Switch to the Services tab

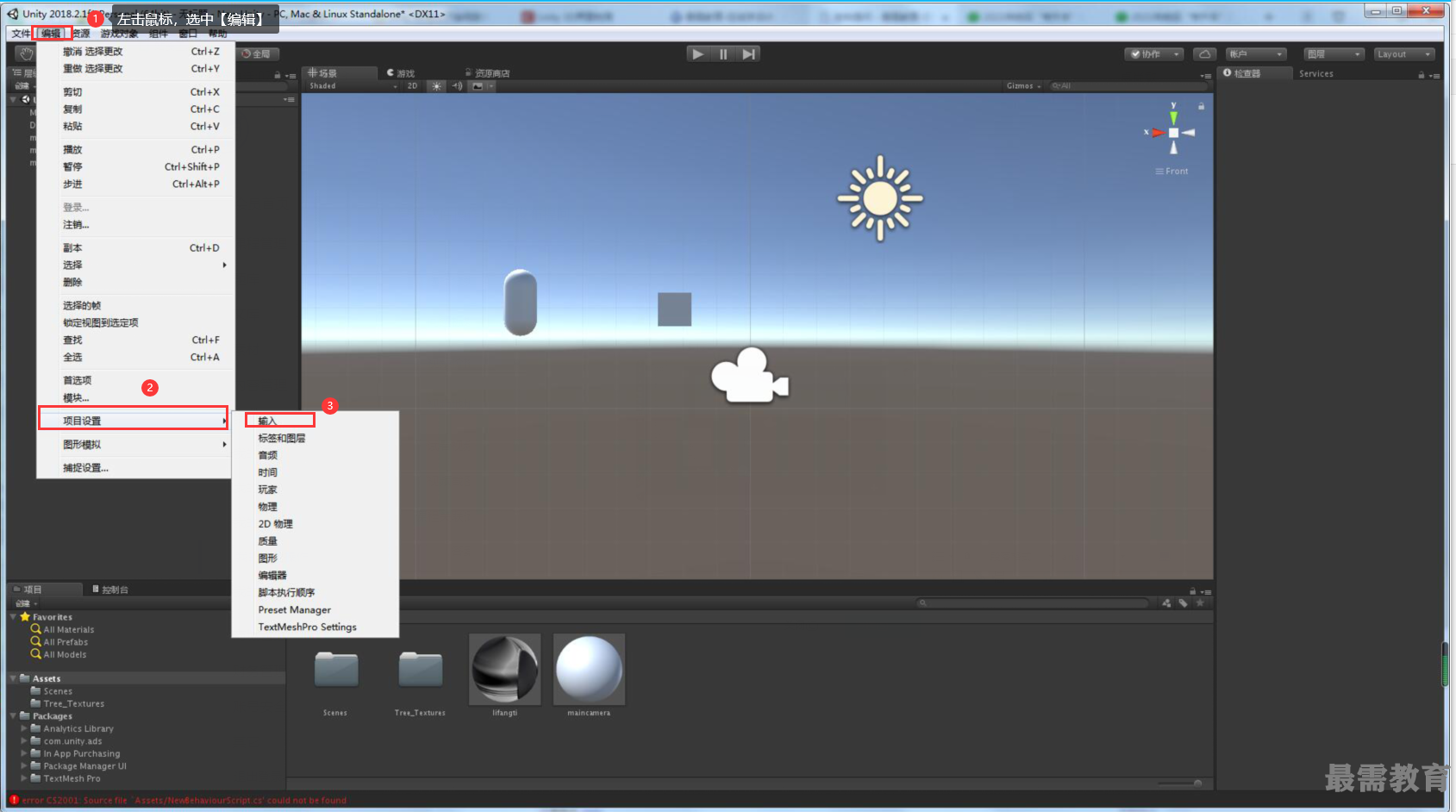[x=1315, y=73]
